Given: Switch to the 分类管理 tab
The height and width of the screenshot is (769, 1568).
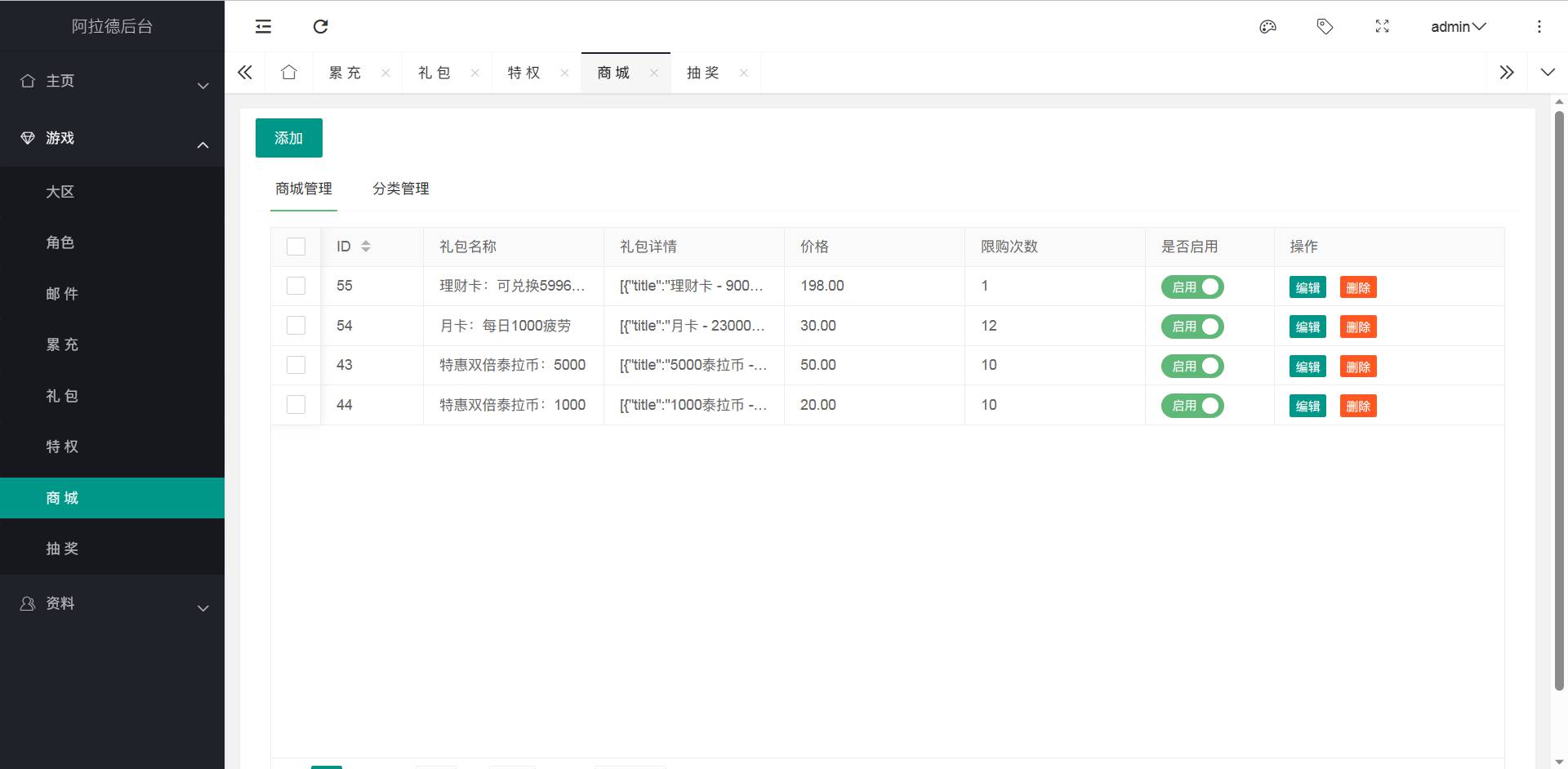Looking at the screenshot, I should (401, 189).
